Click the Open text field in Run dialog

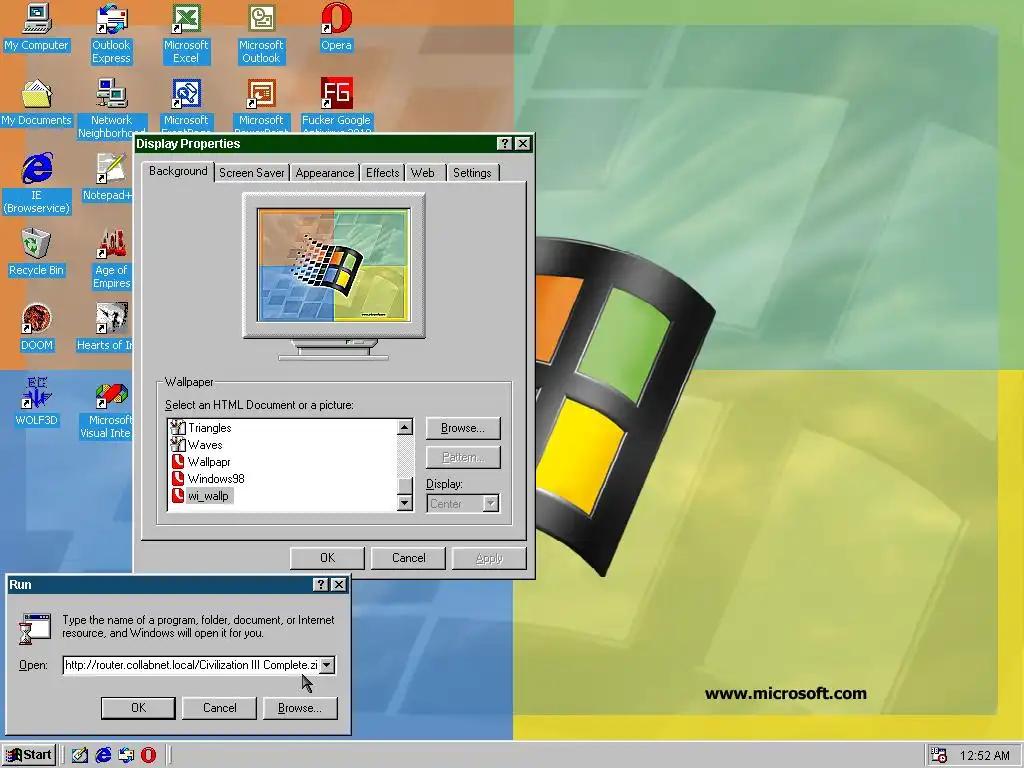click(x=190, y=665)
